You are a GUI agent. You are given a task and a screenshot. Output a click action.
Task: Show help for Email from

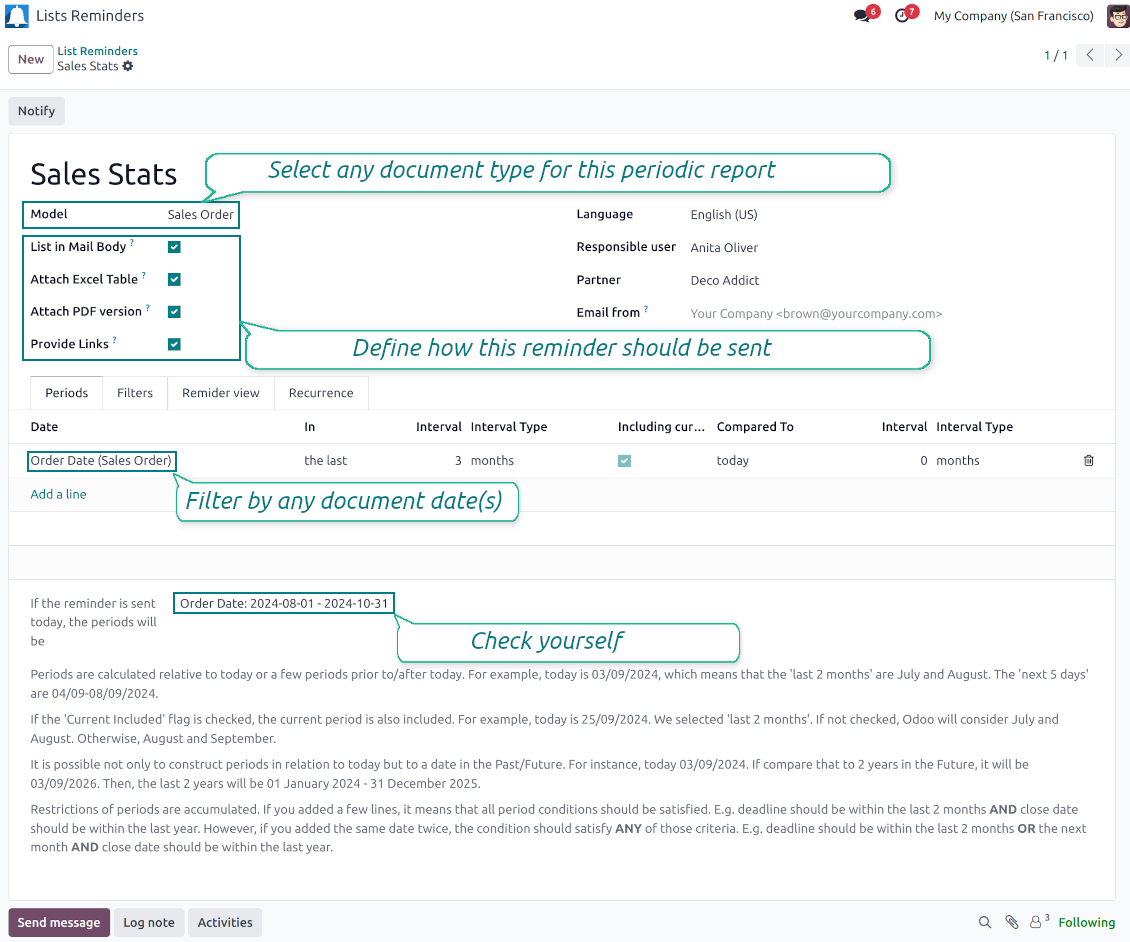[x=646, y=308]
